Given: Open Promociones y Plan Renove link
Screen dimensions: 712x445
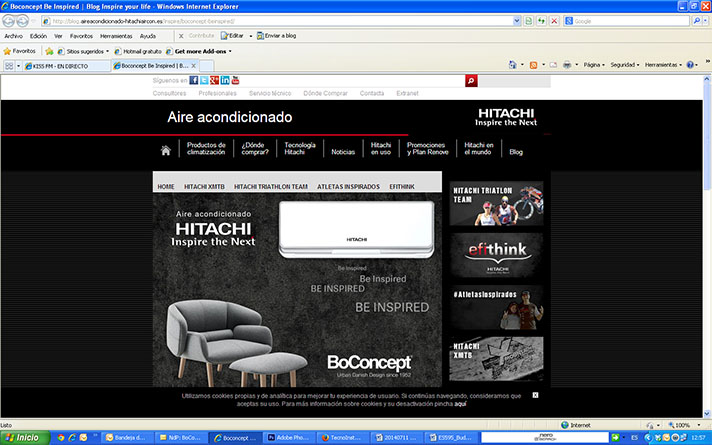Looking at the screenshot, I should point(427,148).
